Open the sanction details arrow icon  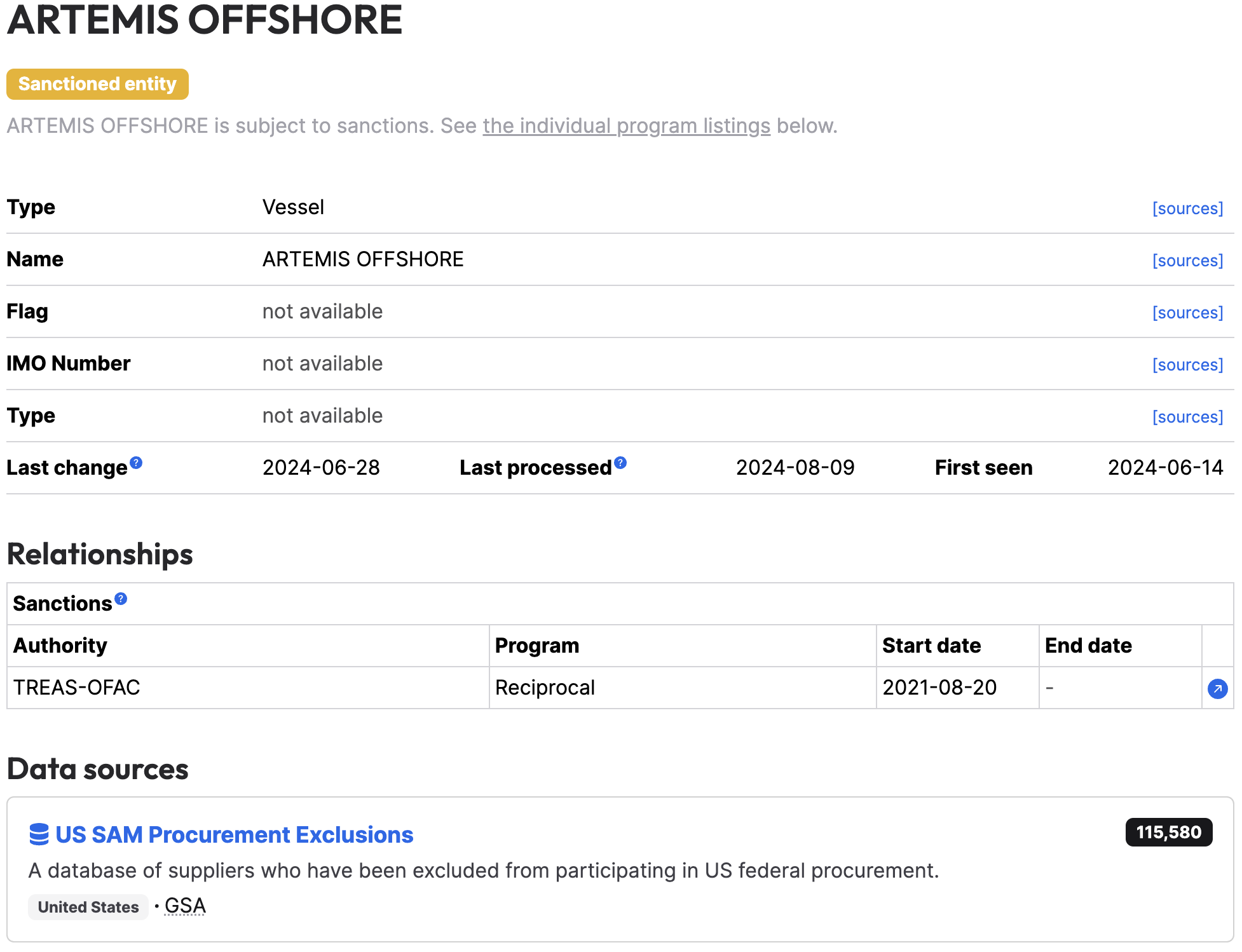[1217, 688]
